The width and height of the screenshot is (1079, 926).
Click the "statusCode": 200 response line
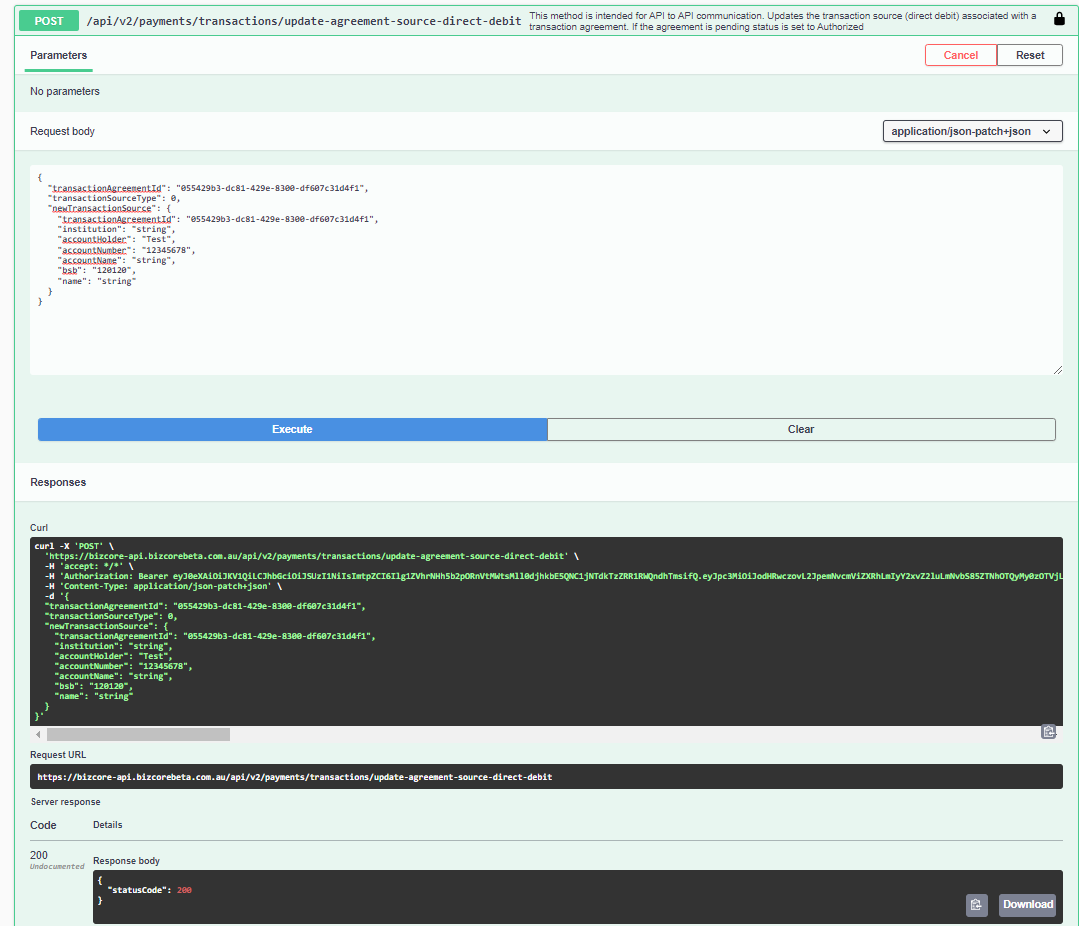(149, 890)
